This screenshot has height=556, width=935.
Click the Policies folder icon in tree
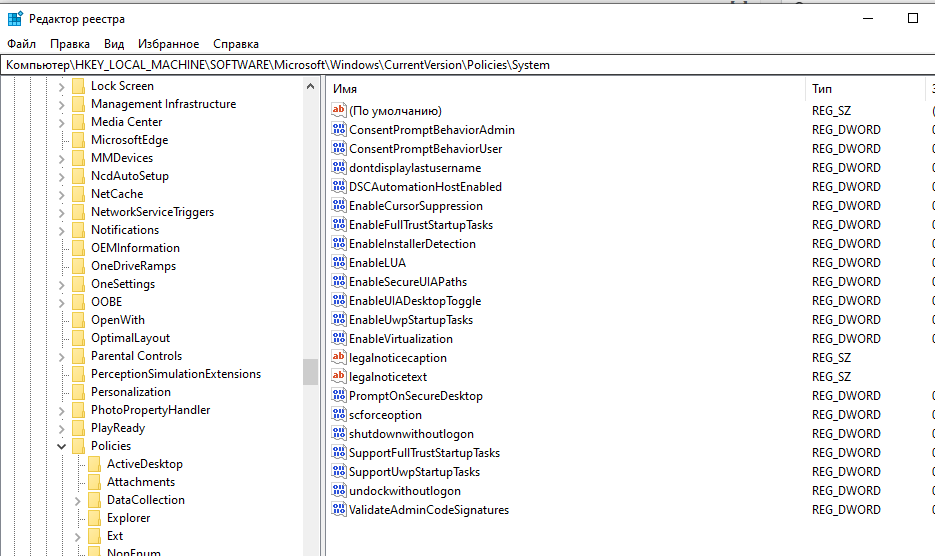(x=79, y=446)
